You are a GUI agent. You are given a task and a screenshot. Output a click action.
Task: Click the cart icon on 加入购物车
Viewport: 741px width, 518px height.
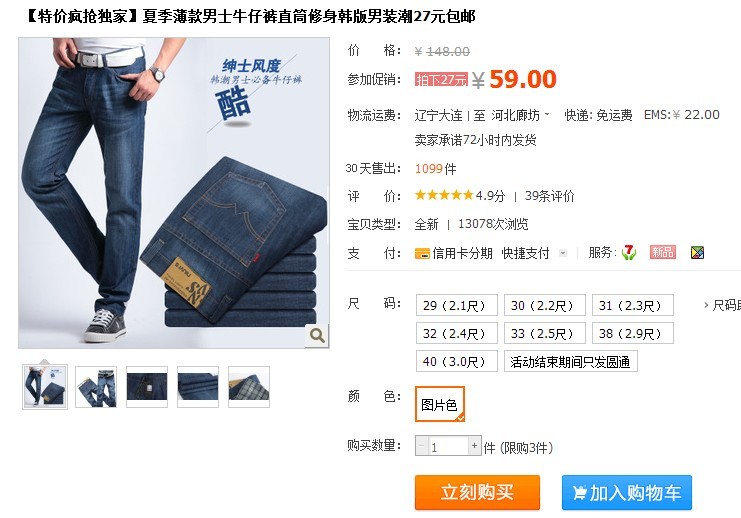tap(579, 493)
